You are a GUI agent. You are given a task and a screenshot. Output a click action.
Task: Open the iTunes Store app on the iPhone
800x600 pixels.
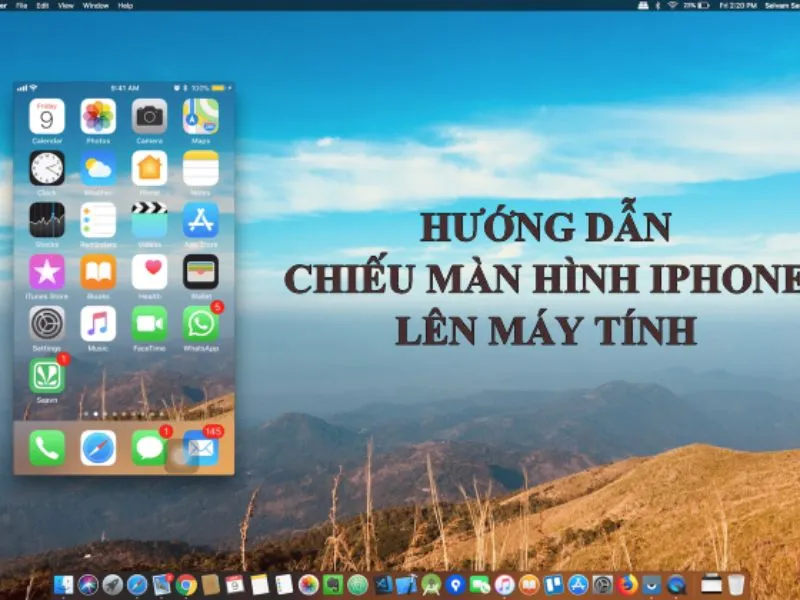pos(47,272)
